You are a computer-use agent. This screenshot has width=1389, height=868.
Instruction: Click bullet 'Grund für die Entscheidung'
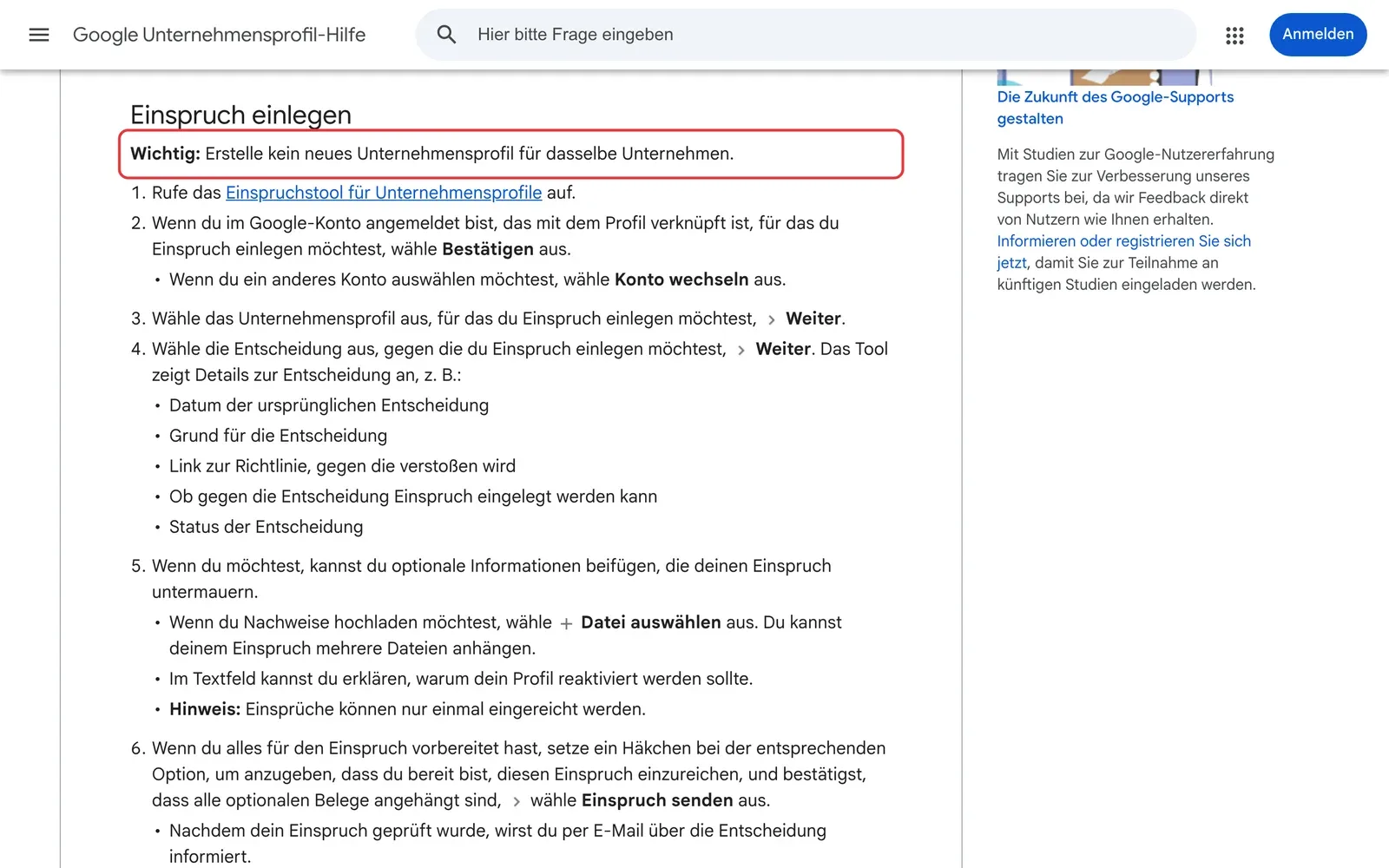[278, 436]
